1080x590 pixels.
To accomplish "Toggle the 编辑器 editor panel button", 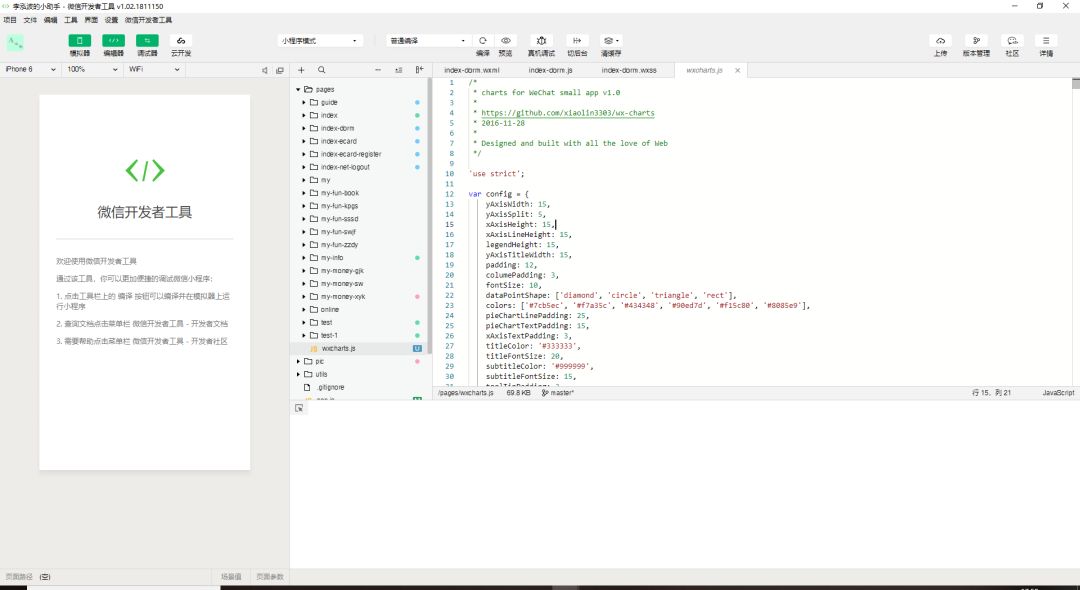I will (x=113, y=41).
